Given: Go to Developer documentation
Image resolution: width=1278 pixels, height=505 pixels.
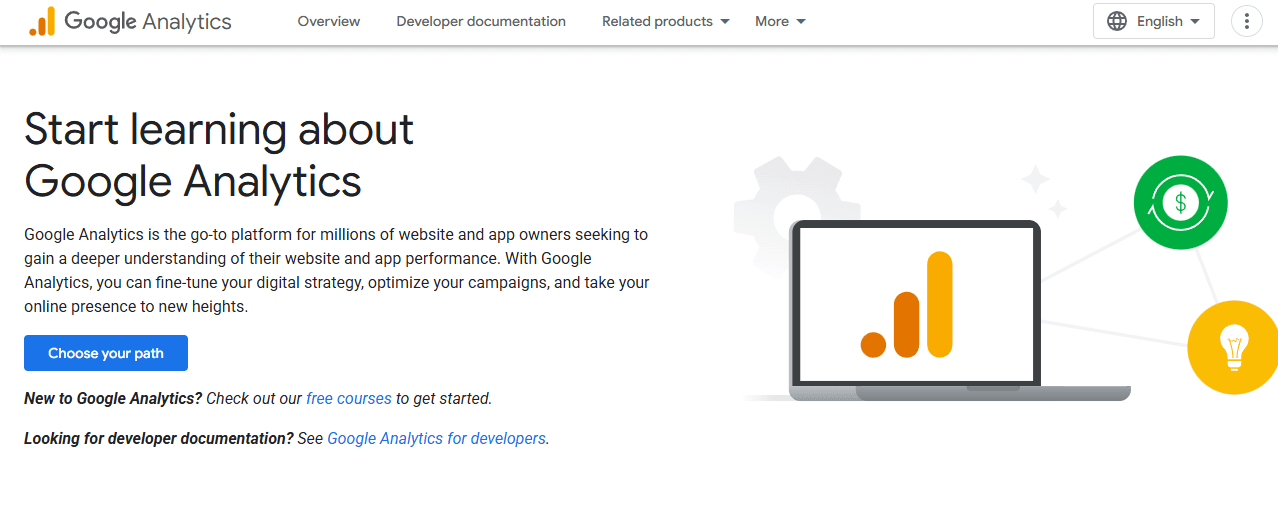Looking at the screenshot, I should [x=481, y=21].
